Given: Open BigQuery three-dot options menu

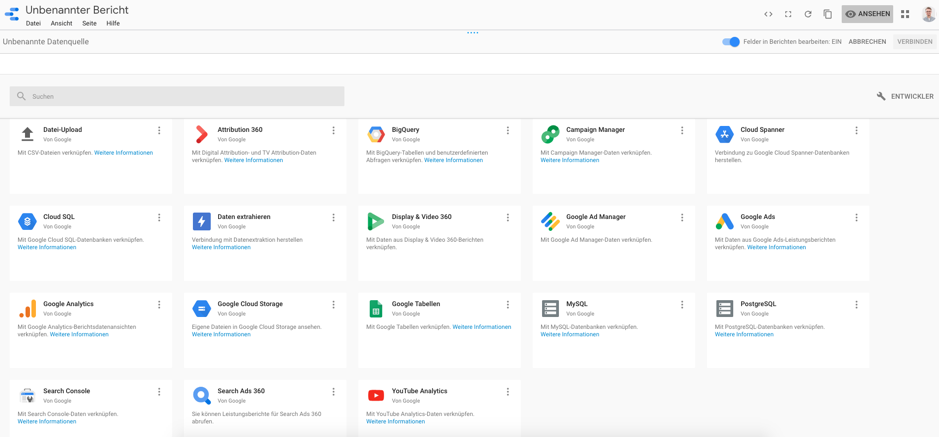Looking at the screenshot, I should (x=508, y=131).
